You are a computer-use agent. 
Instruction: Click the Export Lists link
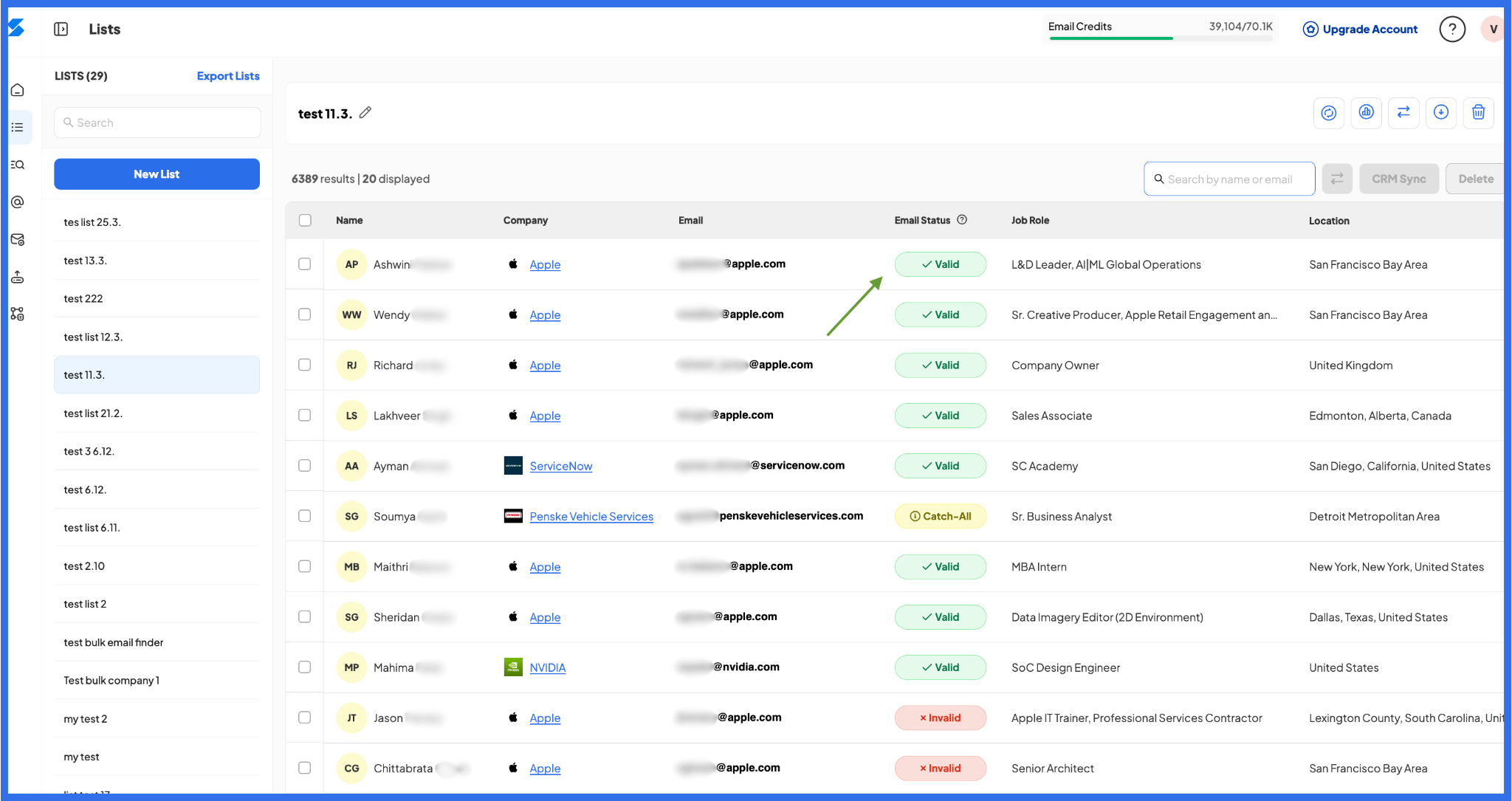[x=228, y=76]
